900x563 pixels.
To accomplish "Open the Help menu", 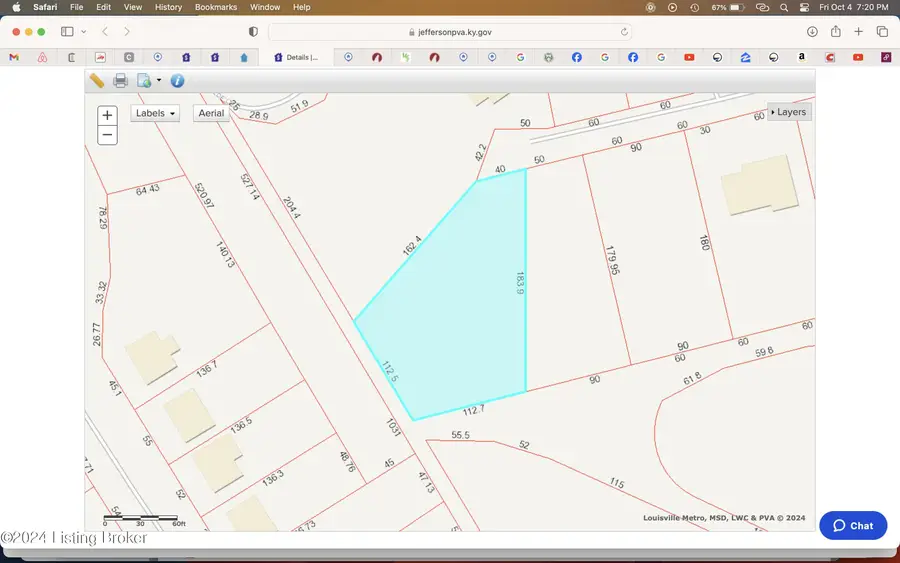I will pos(301,7).
